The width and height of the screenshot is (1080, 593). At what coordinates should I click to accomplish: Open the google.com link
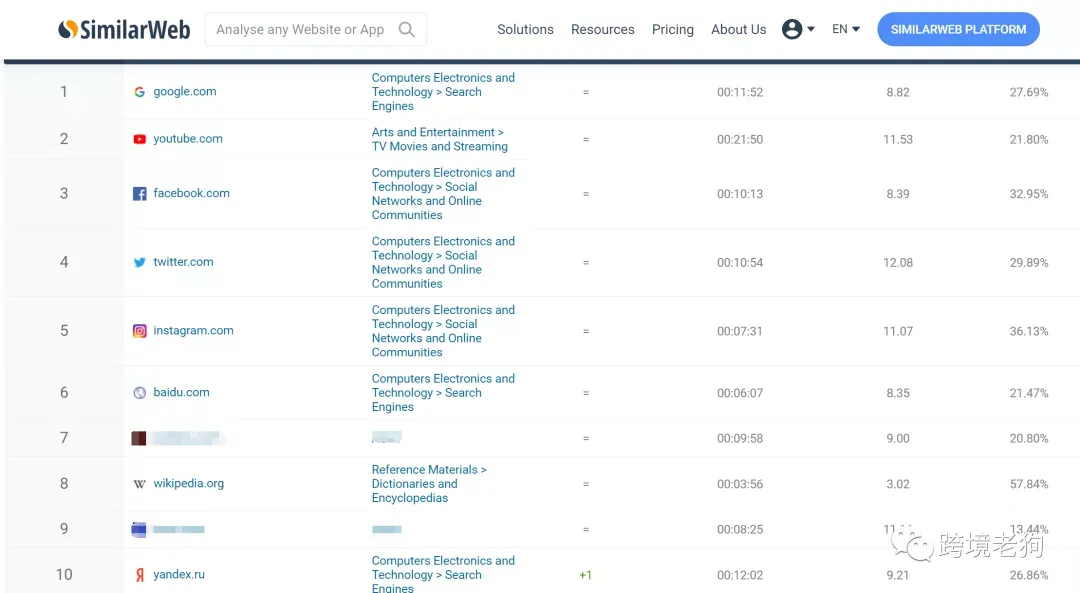pos(185,92)
